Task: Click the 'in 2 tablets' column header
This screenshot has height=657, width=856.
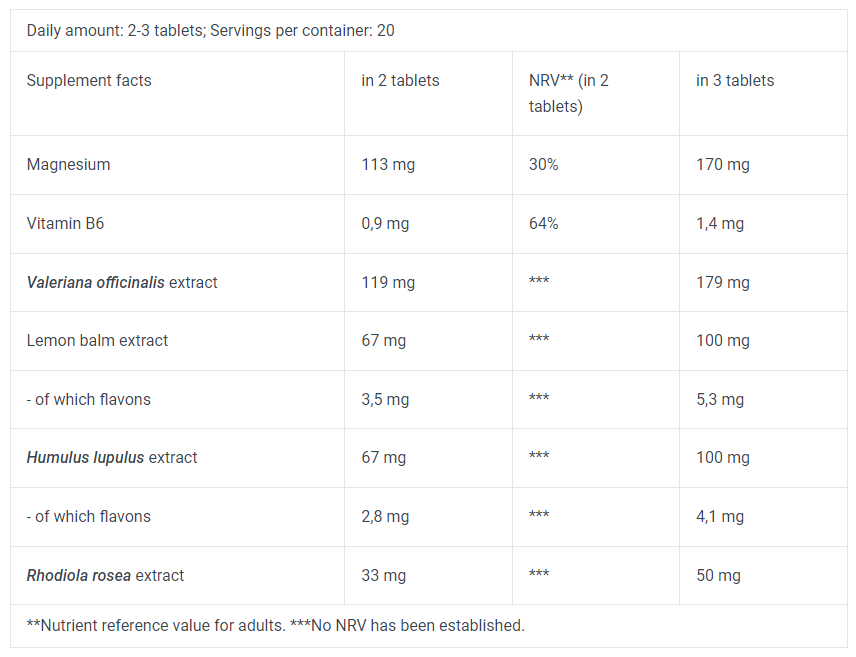Action: click(x=400, y=80)
